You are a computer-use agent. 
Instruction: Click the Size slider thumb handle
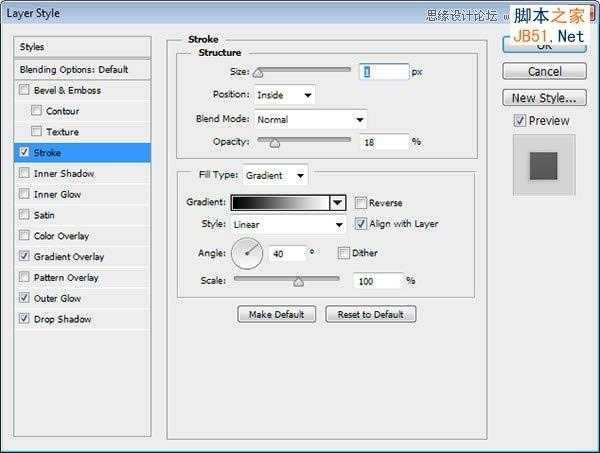click(259, 73)
